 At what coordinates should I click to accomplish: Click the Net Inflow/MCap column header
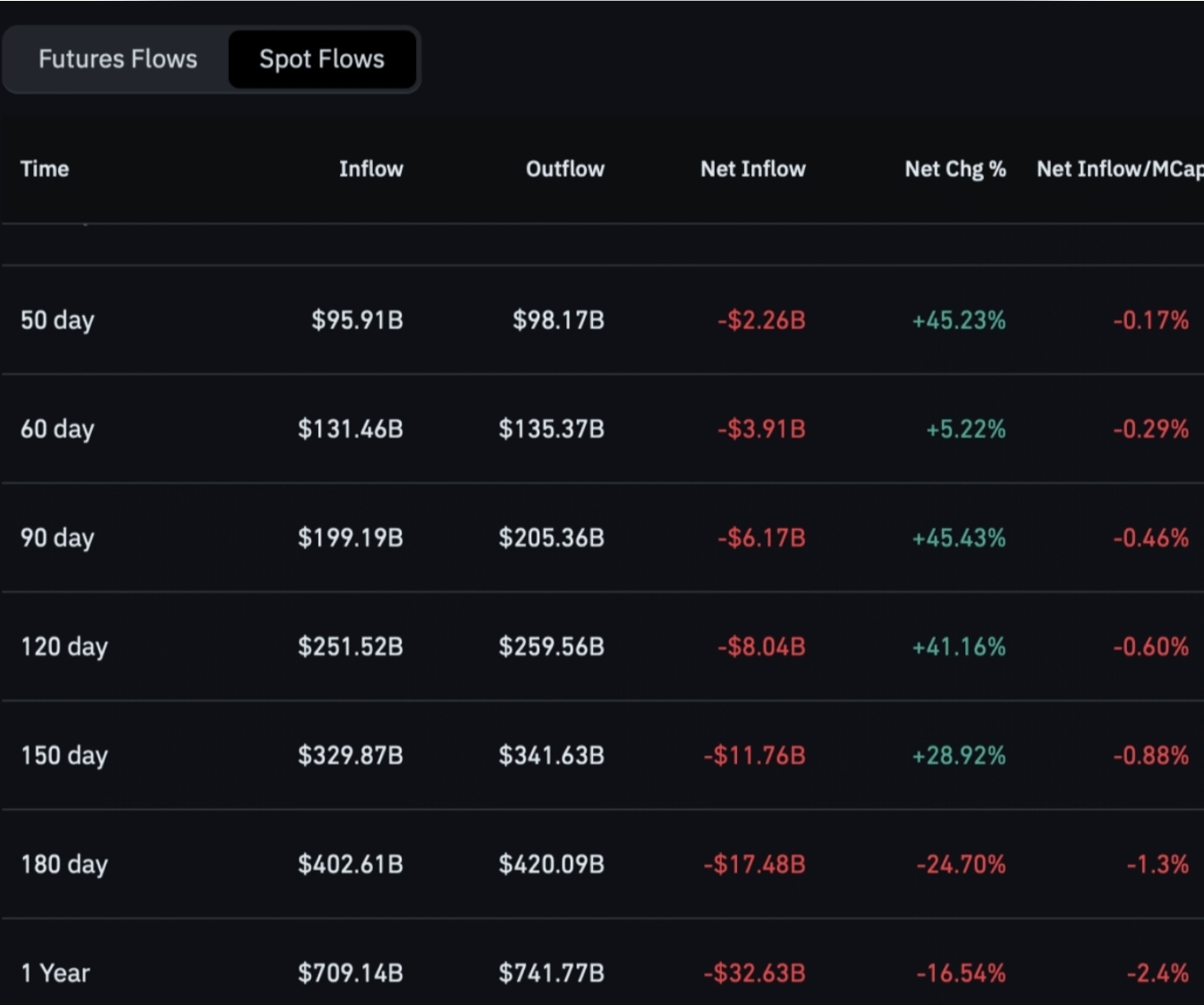1118,169
